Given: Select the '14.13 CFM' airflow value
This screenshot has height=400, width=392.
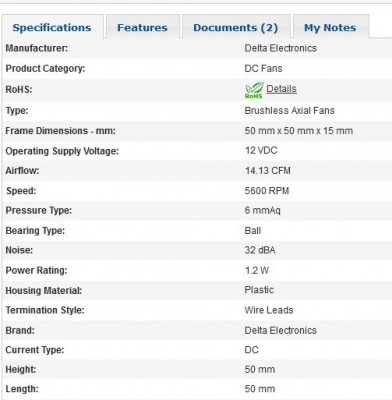Looking at the screenshot, I should click(x=268, y=171).
